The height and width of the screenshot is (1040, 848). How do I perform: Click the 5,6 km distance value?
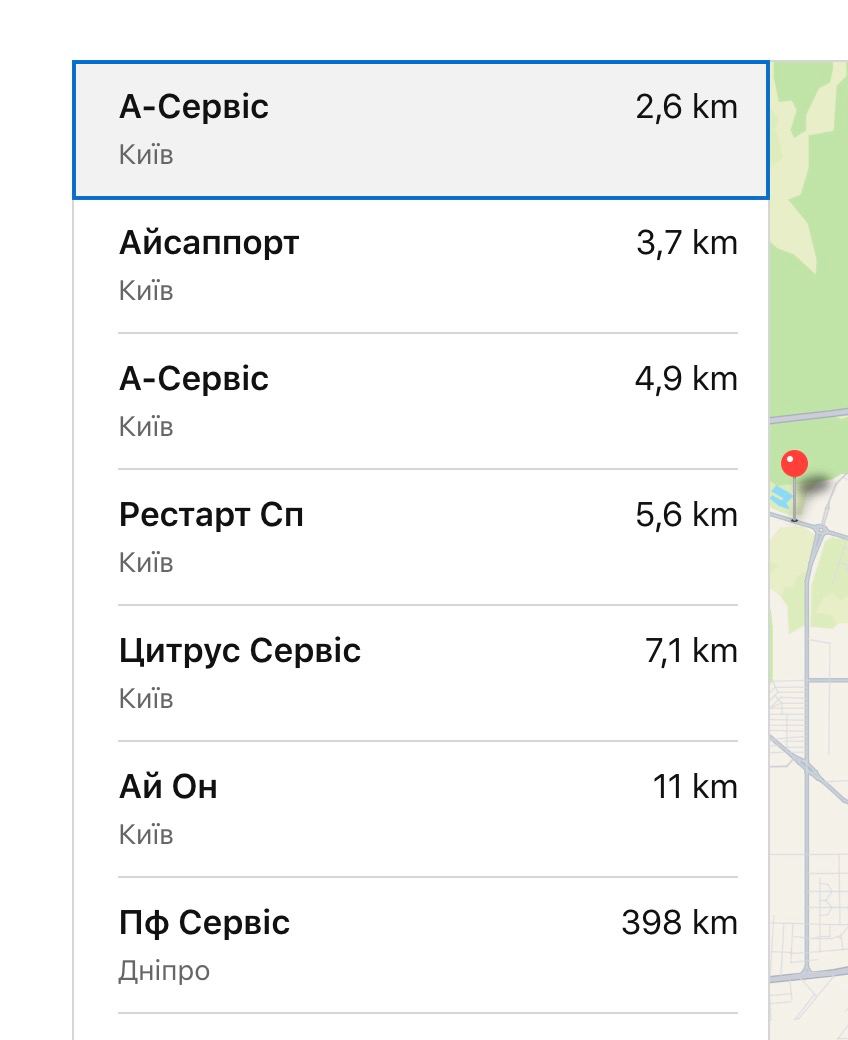coord(686,515)
